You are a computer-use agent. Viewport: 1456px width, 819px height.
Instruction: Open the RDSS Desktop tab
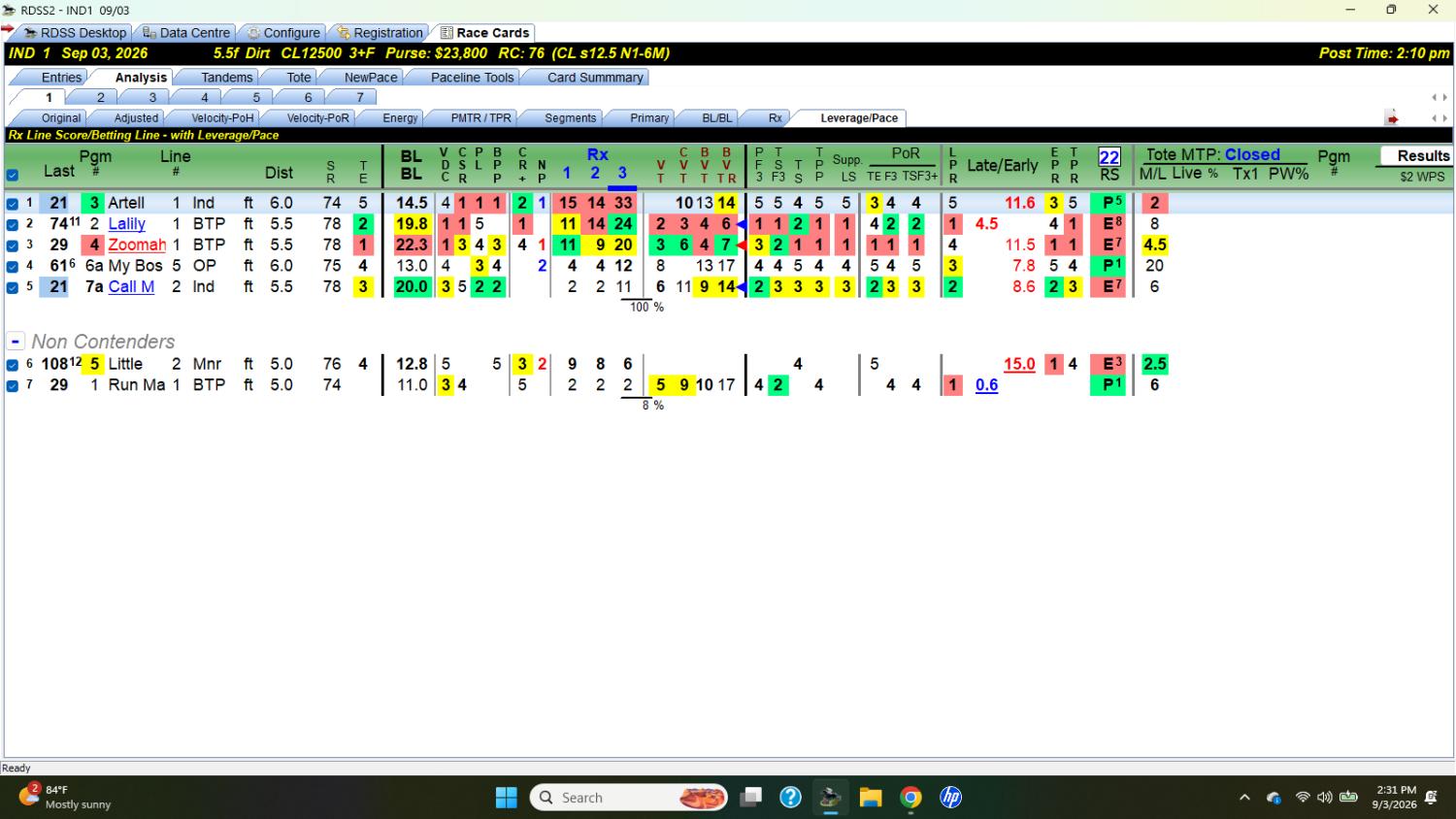[x=75, y=33]
